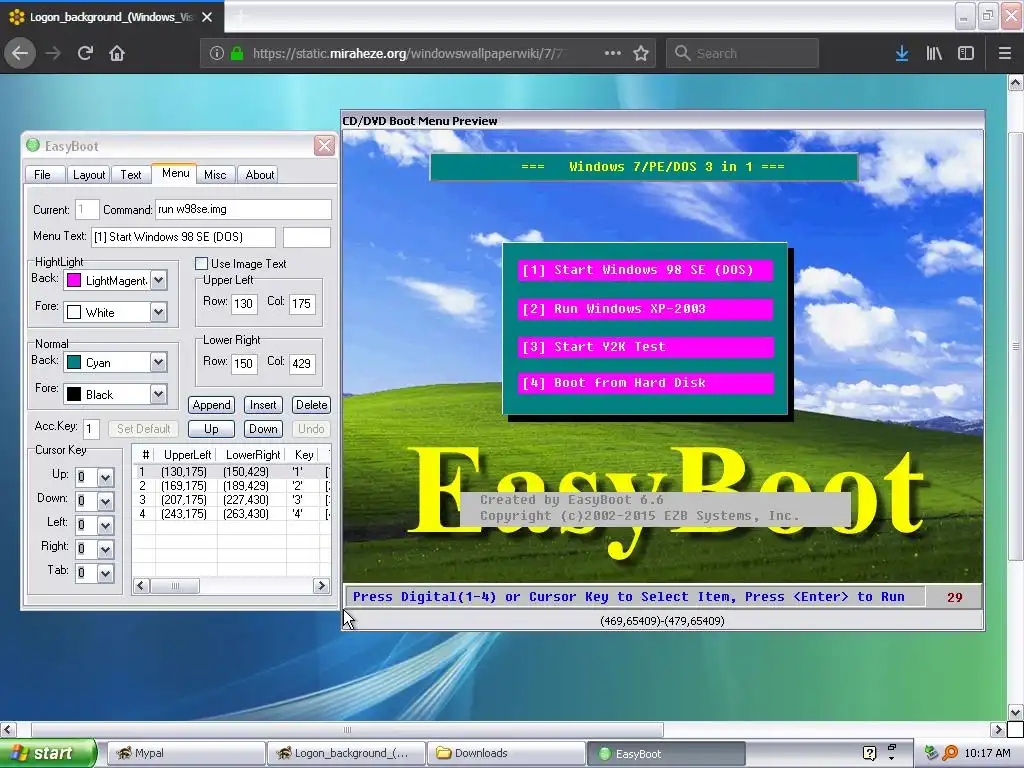Switch to Logon_background taskbar button

(x=346, y=753)
